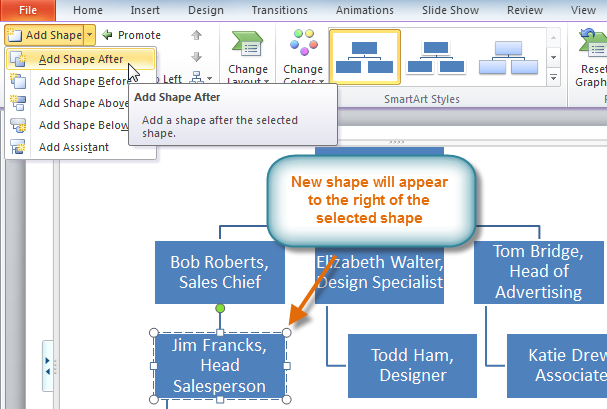Switch to the Transitions tab
Screen dimensions: 607x409
(x=279, y=10)
